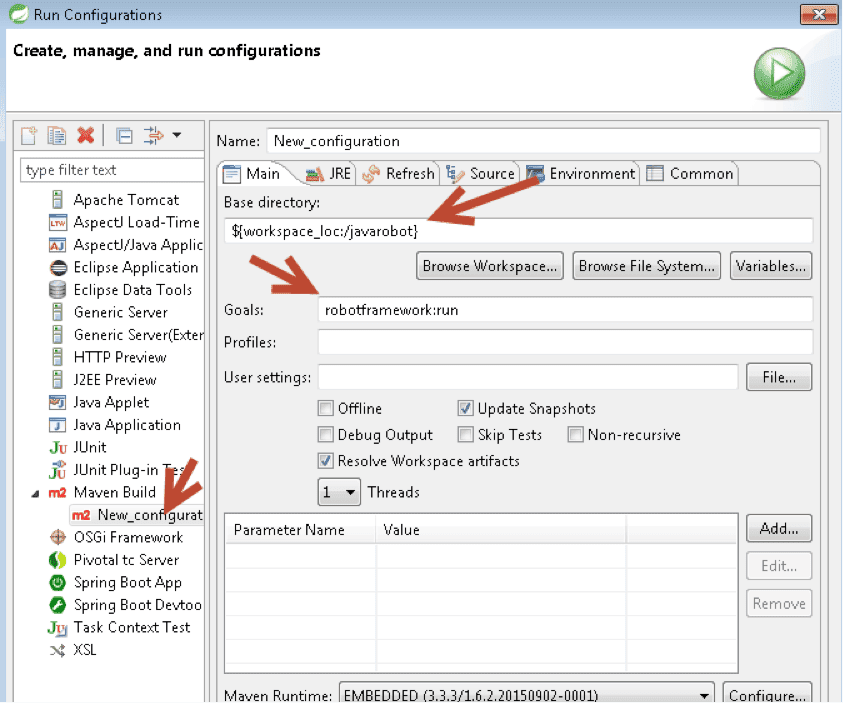
Task: Delete selected configuration with red X icon
Action: coord(86,135)
